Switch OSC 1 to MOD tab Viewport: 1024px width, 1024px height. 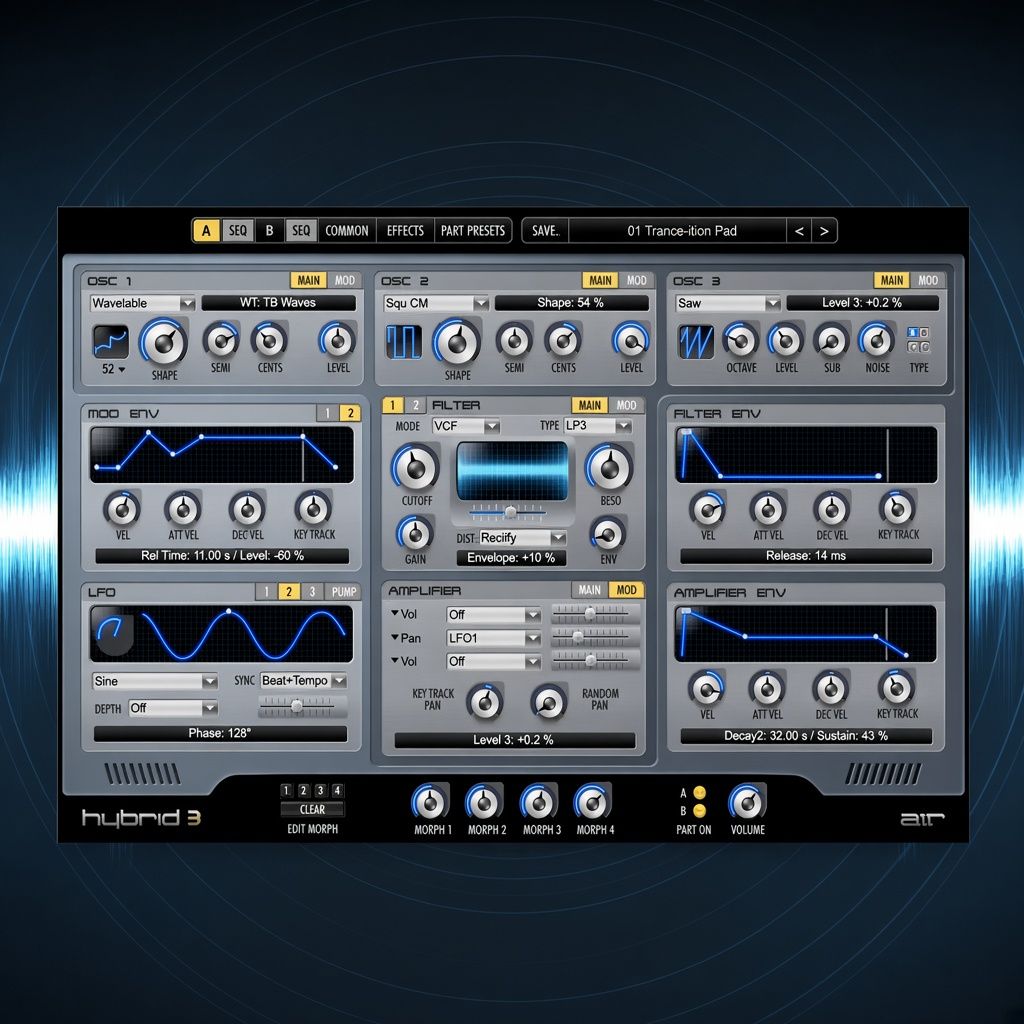point(345,280)
